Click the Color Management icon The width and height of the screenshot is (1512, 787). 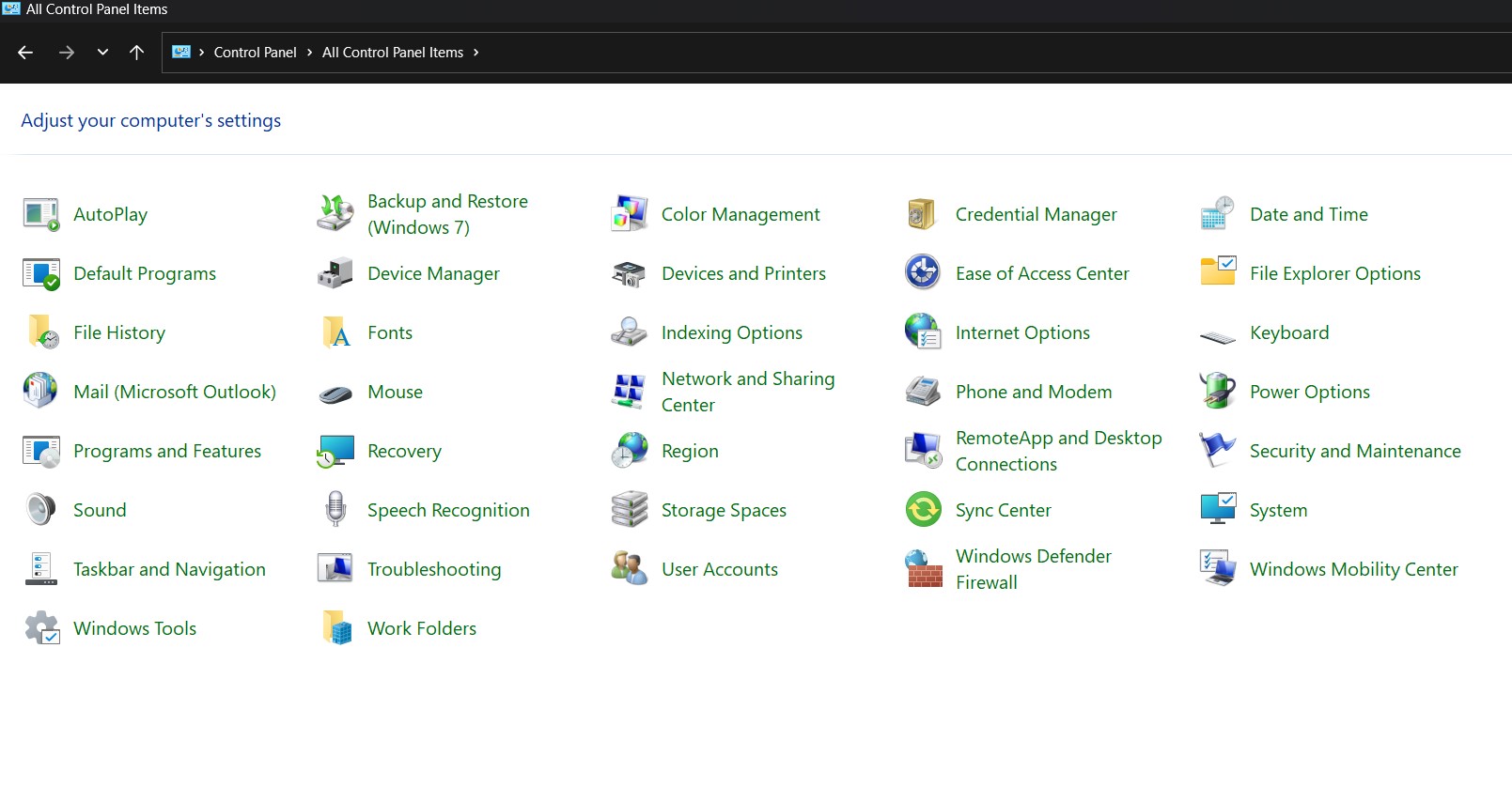629,214
